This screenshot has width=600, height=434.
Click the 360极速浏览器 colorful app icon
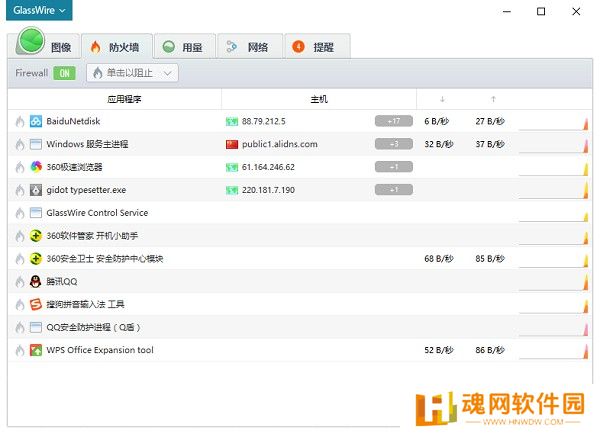click(x=36, y=167)
